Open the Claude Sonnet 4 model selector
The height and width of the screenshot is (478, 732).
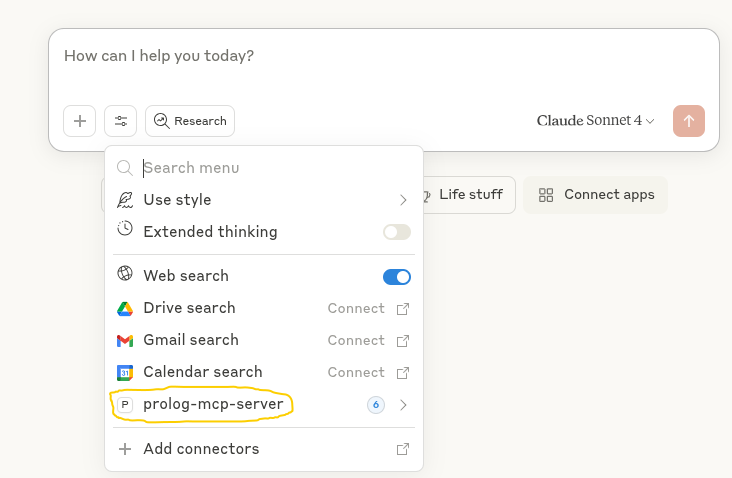pyautogui.click(x=595, y=120)
